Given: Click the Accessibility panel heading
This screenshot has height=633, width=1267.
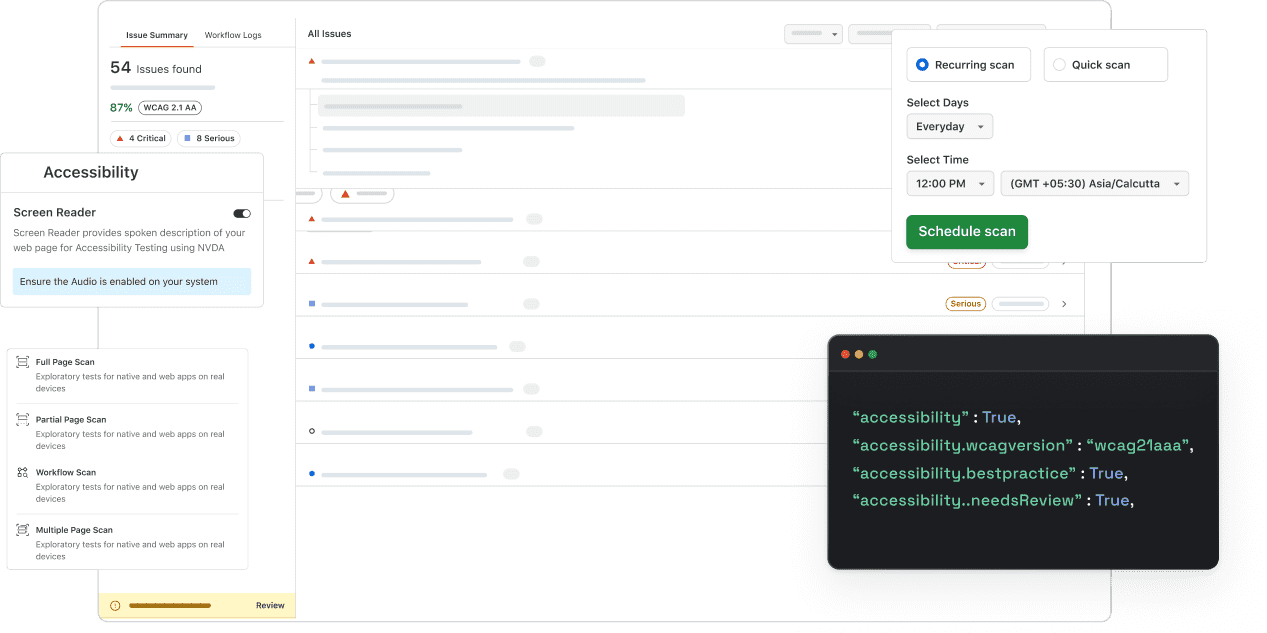Looking at the screenshot, I should pos(91,173).
